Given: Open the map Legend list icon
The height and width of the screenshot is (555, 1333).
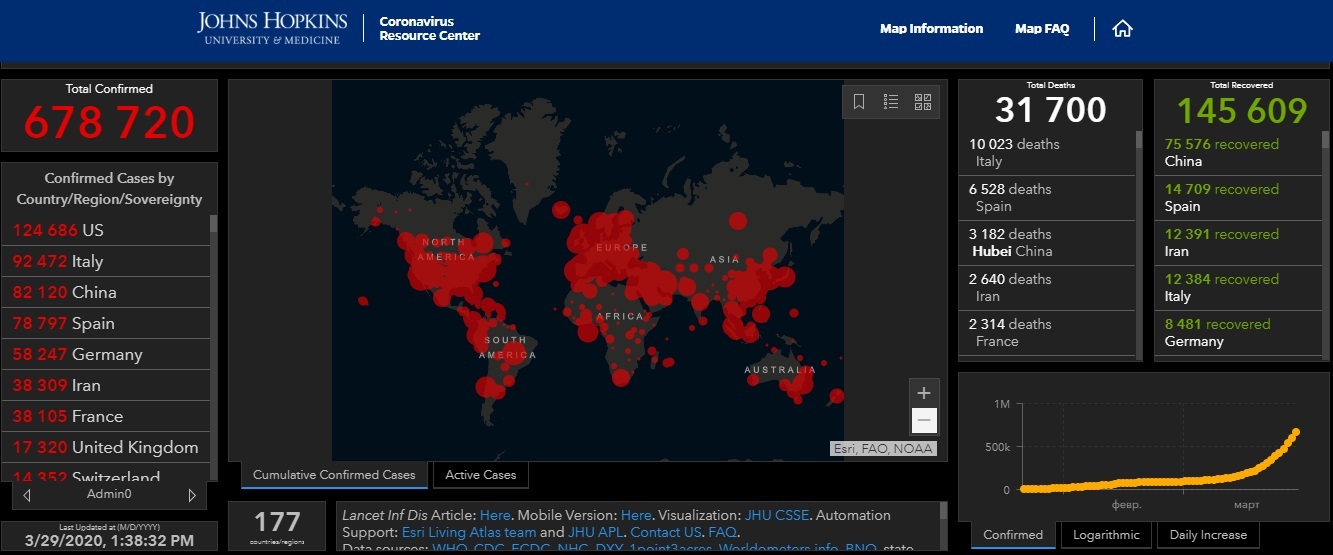Looking at the screenshot, I should 891,101.
